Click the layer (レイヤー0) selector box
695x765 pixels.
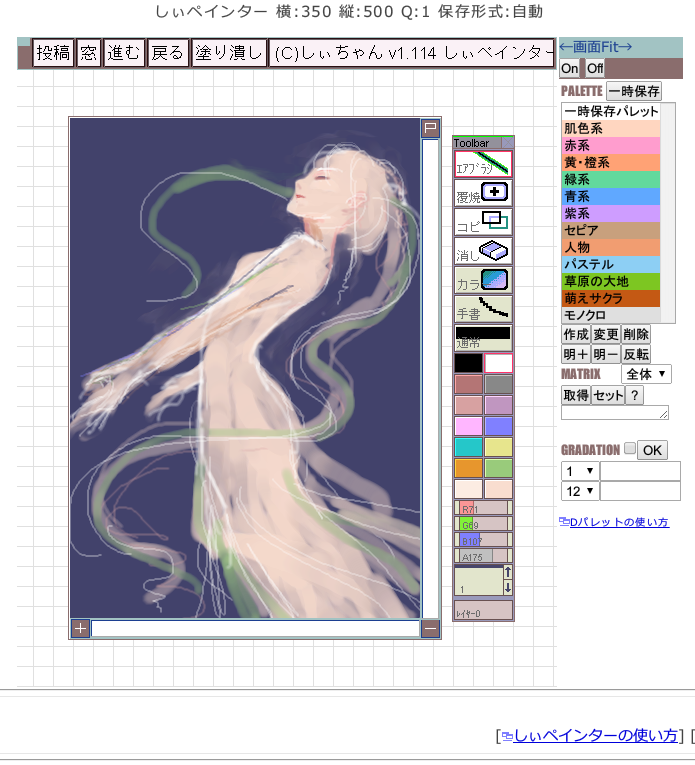483,610
